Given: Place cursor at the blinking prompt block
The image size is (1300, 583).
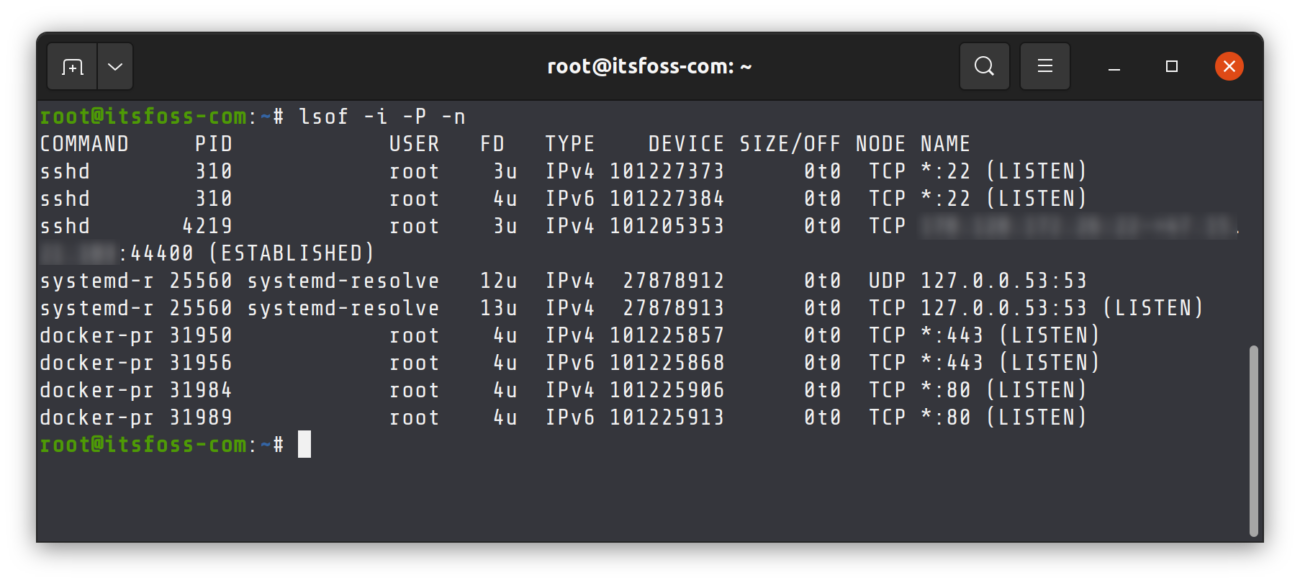Looking at the screenshot, I should coord(304,444).
